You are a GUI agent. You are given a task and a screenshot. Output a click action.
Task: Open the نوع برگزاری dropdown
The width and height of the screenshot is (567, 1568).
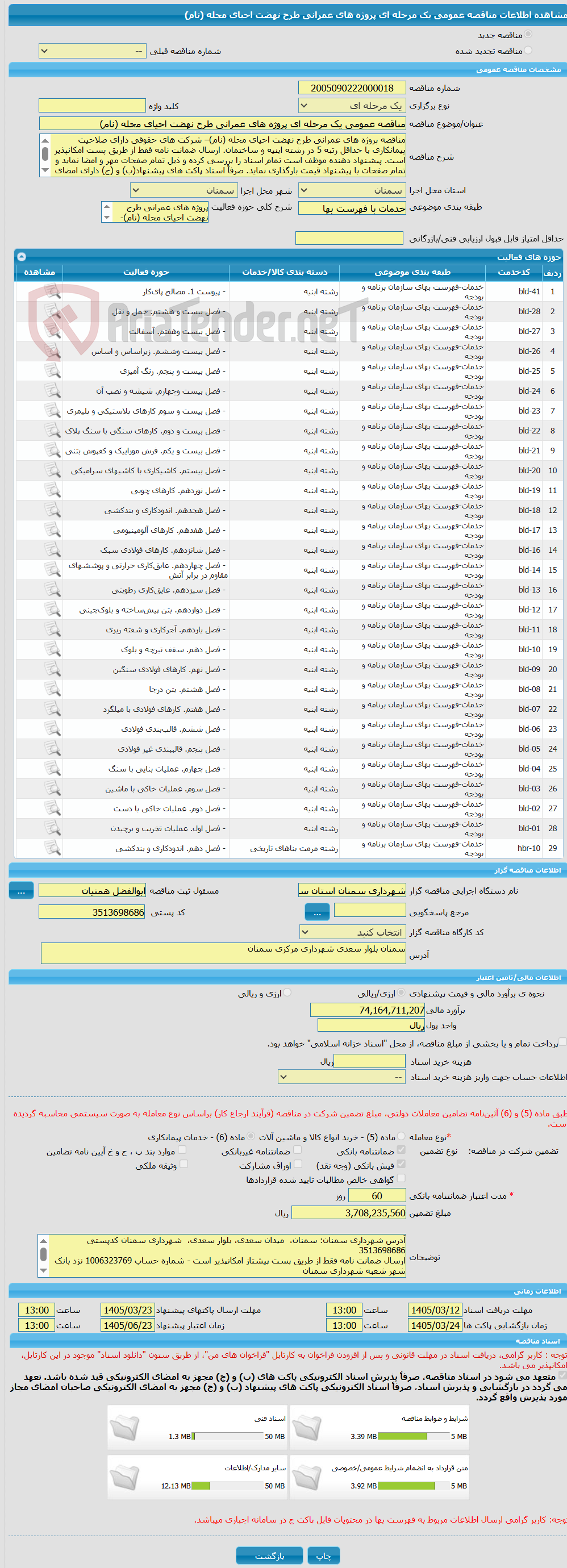[x=352, y=106]
